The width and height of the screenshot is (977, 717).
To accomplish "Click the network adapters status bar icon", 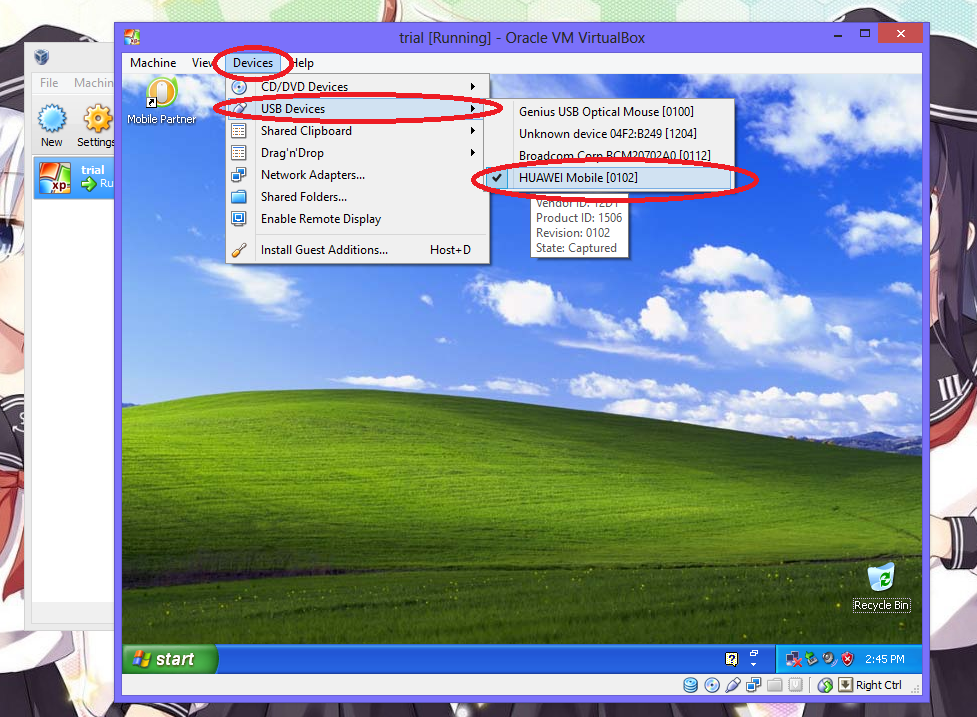I will click(753, 684).
